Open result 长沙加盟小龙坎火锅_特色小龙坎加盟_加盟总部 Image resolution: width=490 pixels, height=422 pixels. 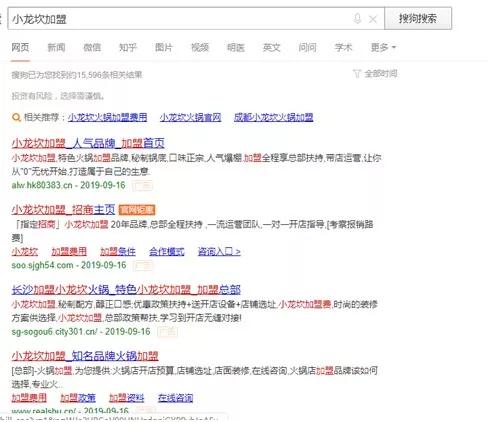[126, 290]
